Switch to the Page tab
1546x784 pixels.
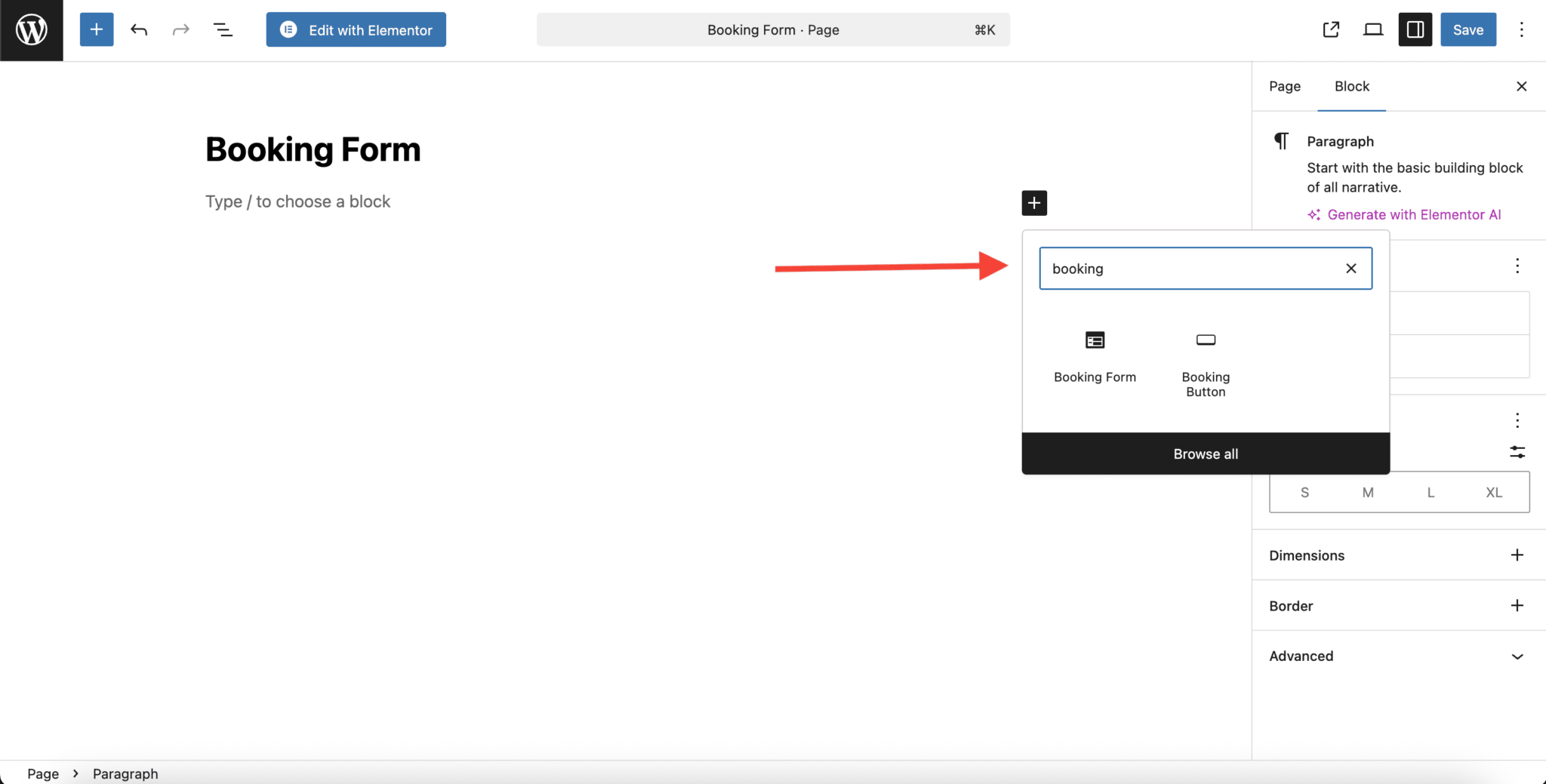1284,86
